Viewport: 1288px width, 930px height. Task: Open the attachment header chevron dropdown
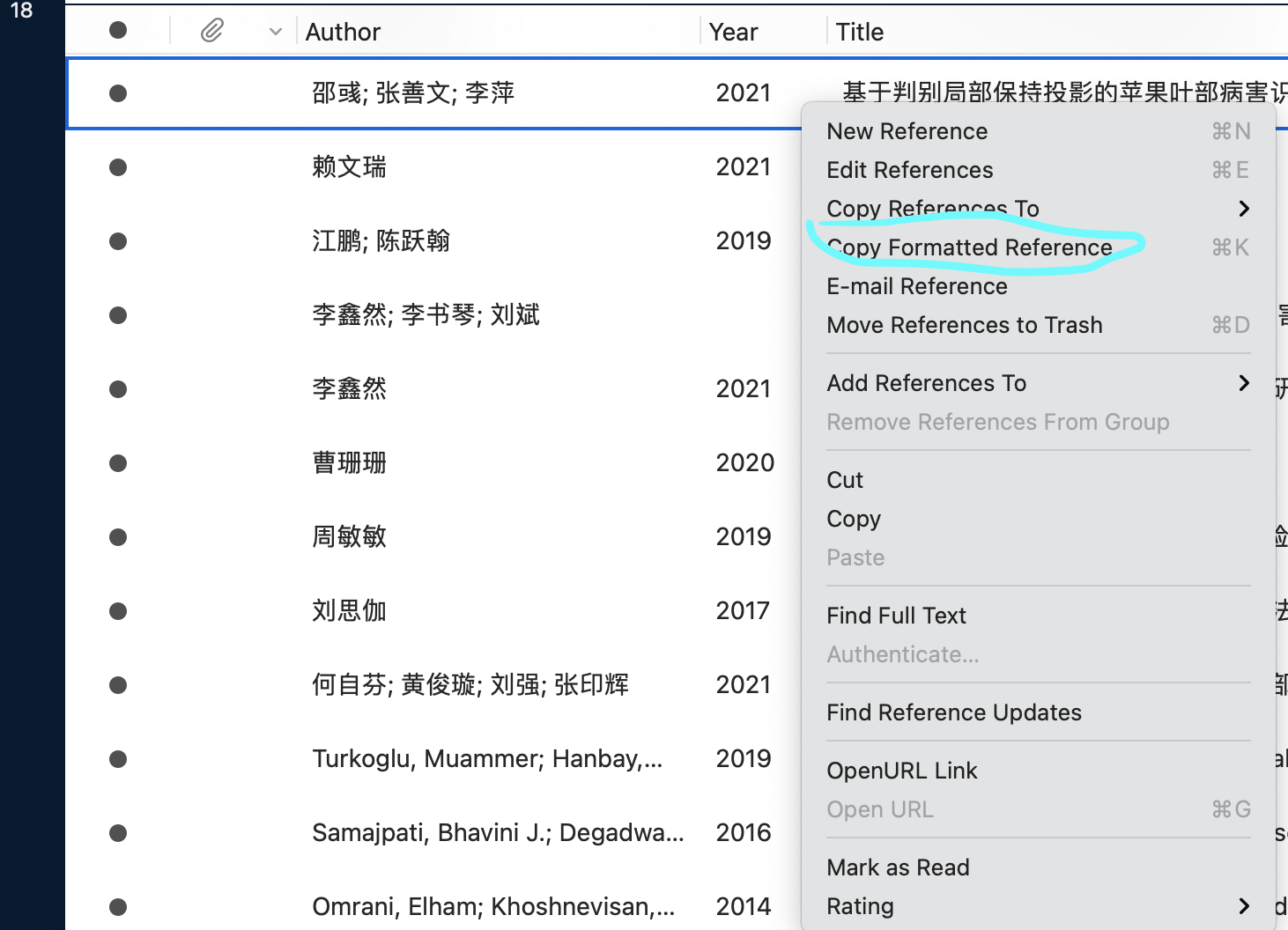(x=274, y=31)
